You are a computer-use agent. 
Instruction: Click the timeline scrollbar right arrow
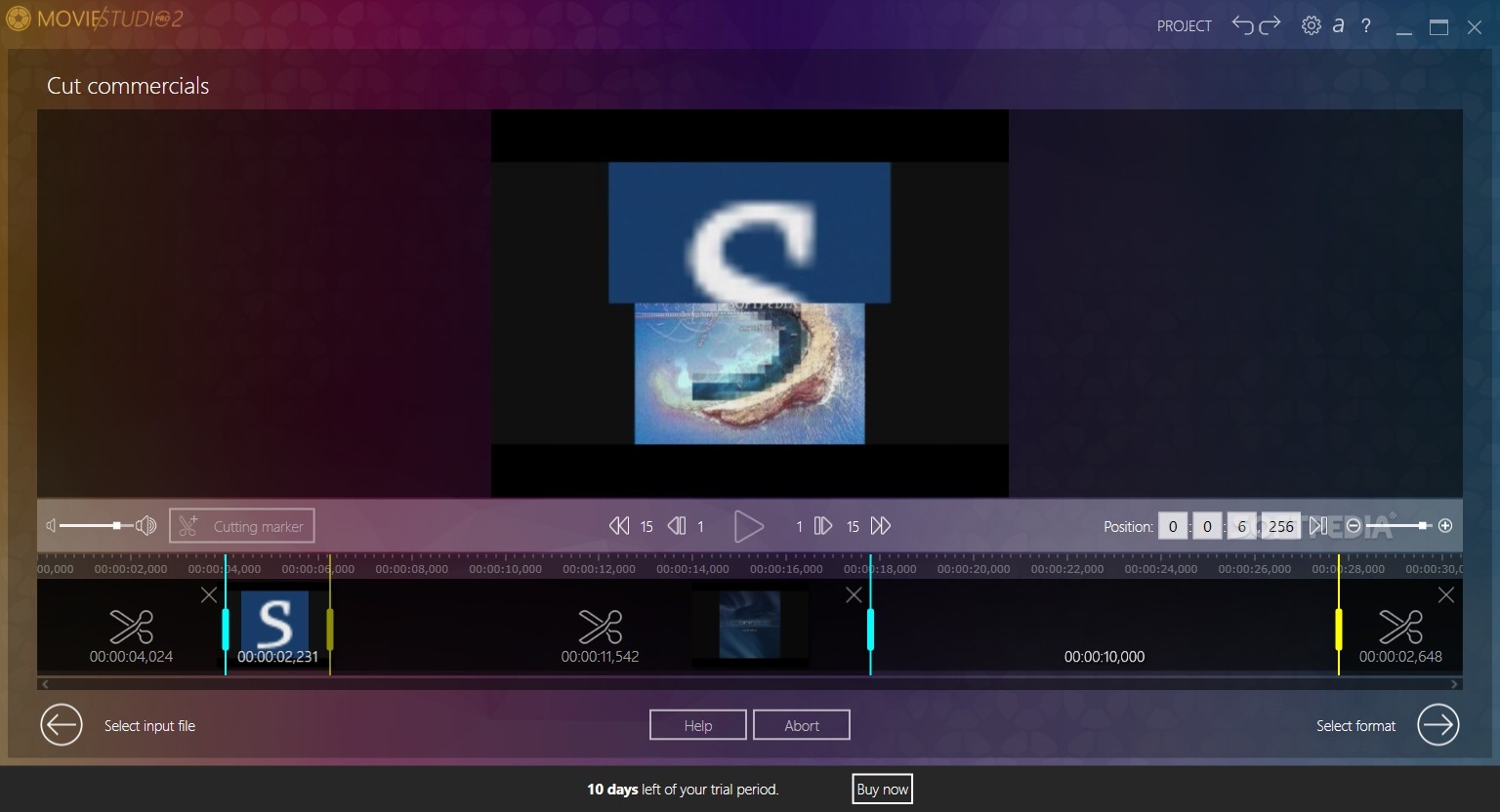(x=1454, y=684)
